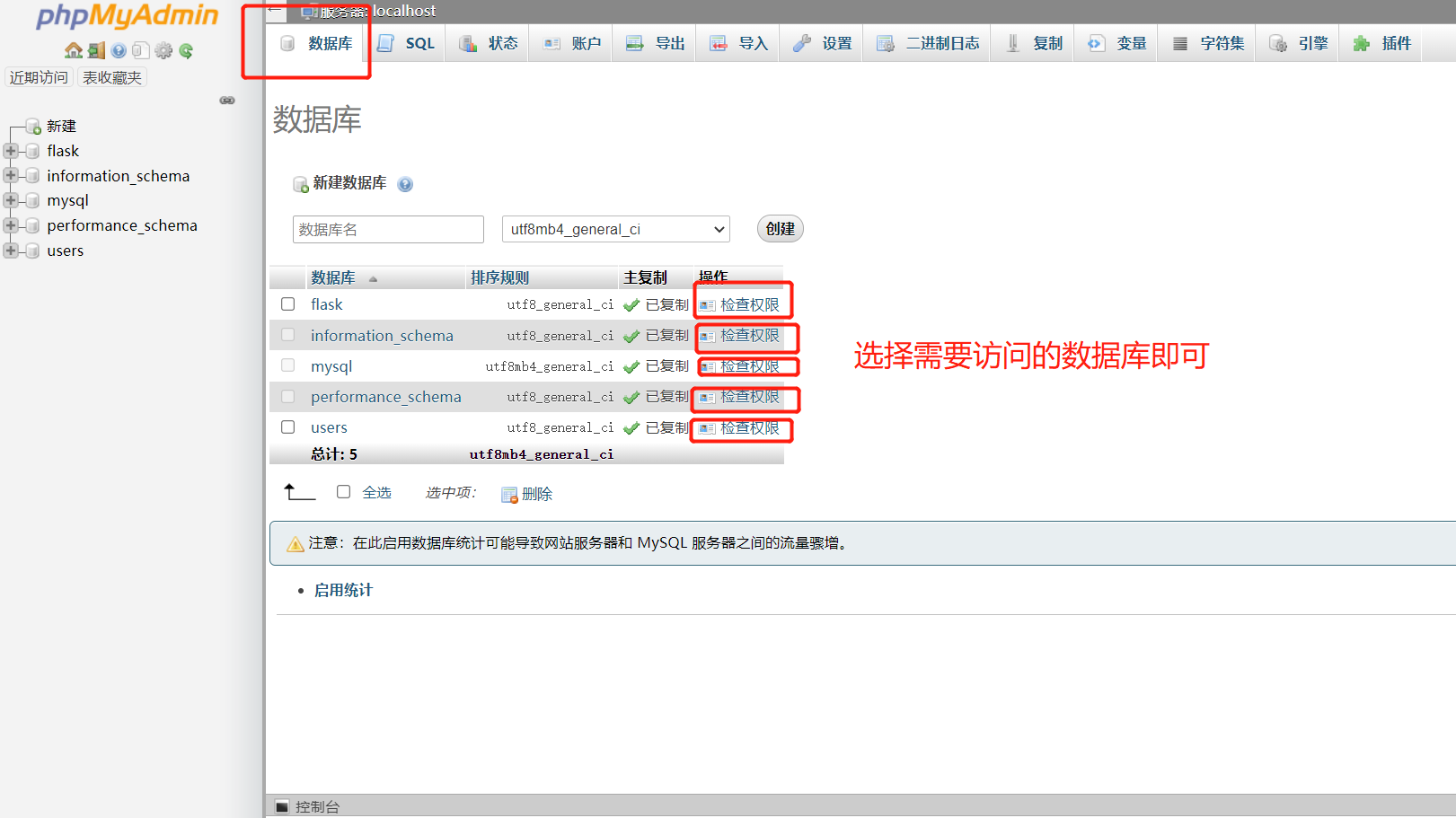The width and height of the screenshot is (1456, 818).
Task: Open the 账户 accounts tab
Action: (571, 43)
